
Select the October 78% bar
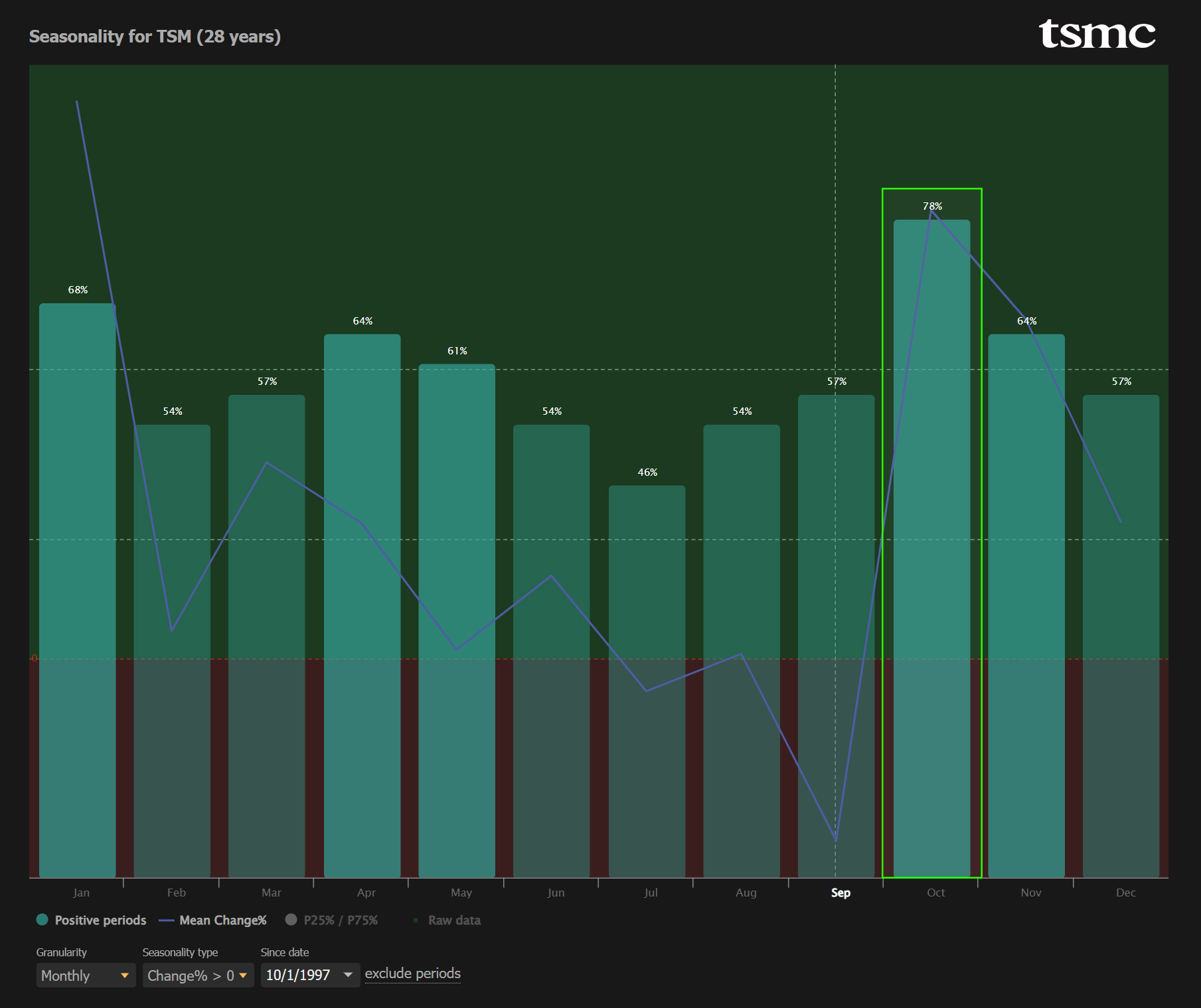(x=931, y=548)
